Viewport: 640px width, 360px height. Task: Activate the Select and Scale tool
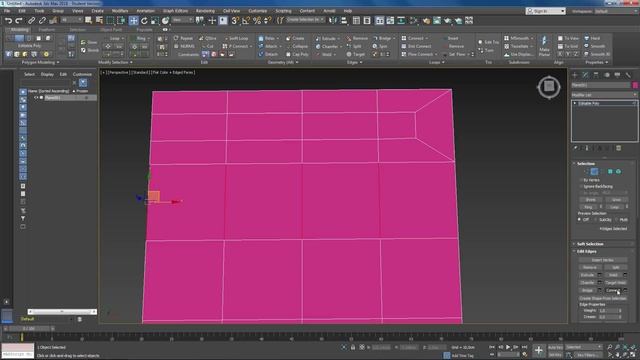155,20
